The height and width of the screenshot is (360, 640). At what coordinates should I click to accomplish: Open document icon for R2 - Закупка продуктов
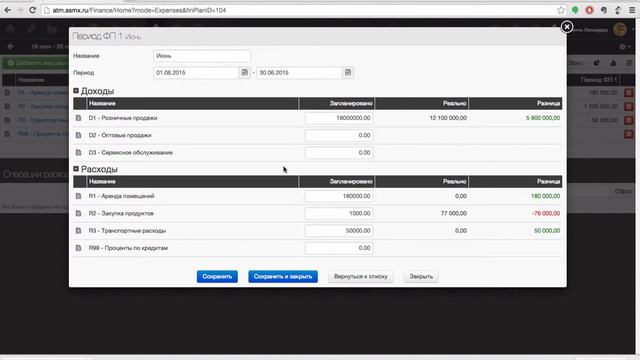(x=78, y=213)
